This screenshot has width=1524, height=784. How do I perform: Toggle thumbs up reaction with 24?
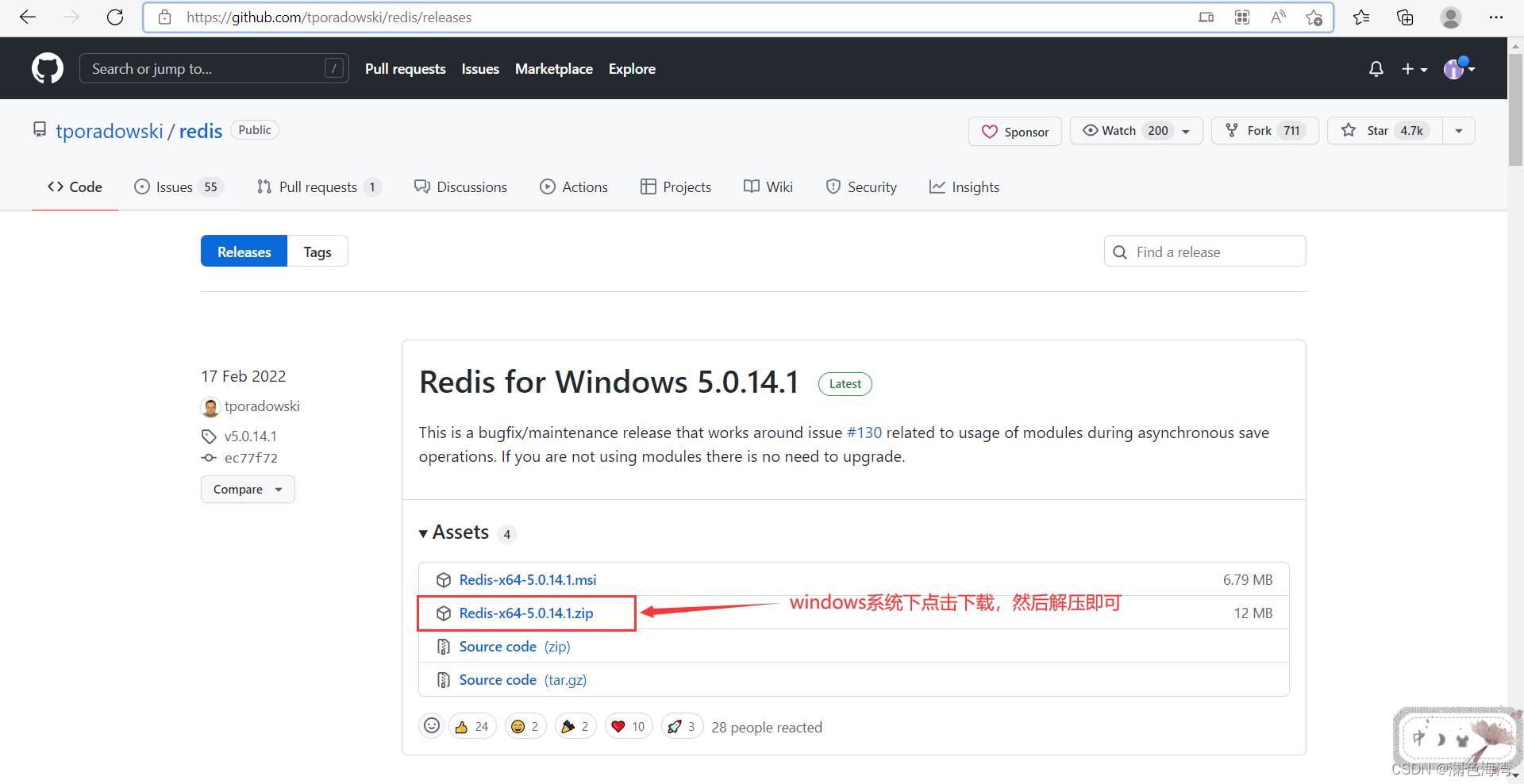click(x=472, y=726)
